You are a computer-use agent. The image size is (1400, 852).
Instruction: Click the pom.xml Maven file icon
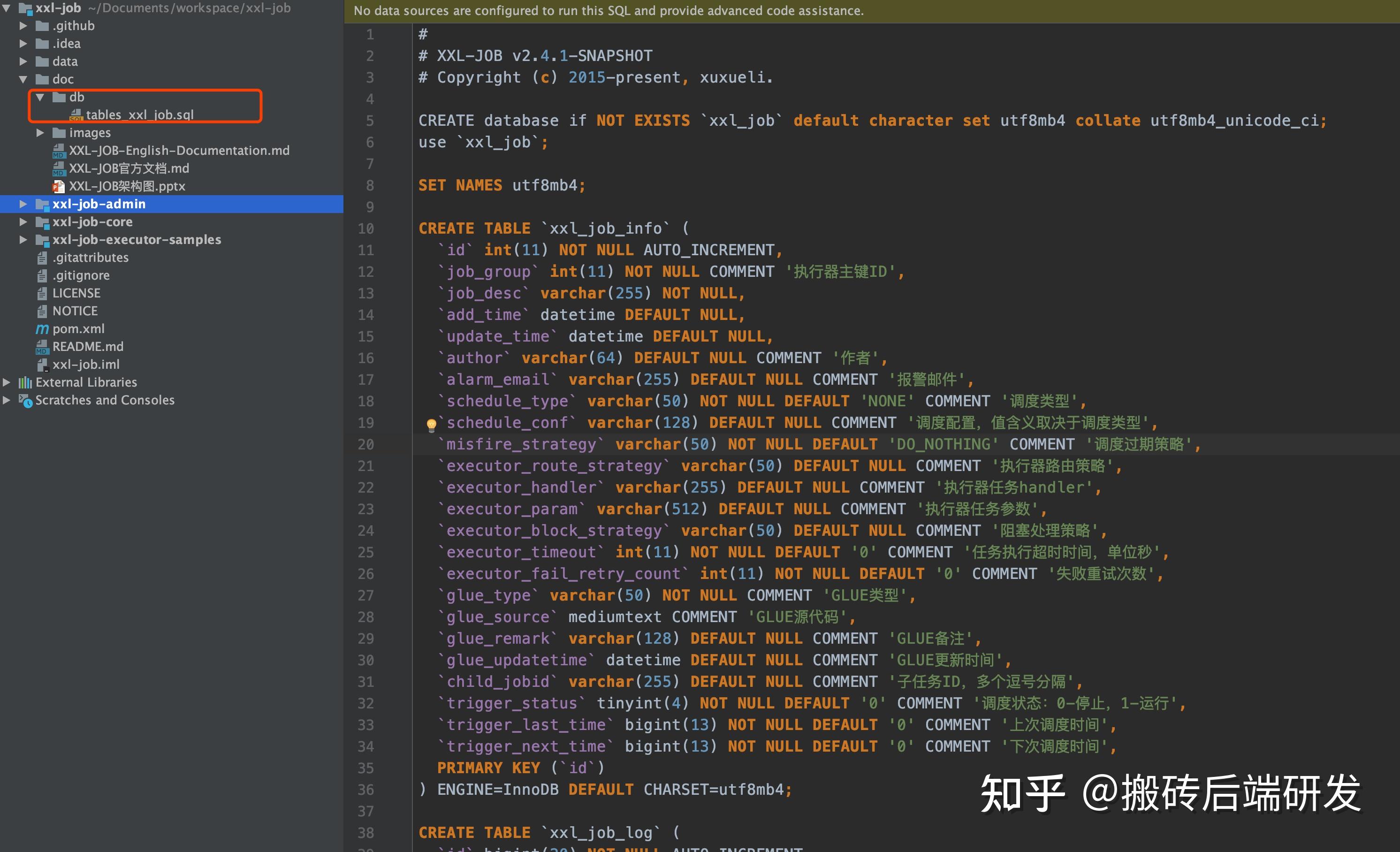(42, 329)
